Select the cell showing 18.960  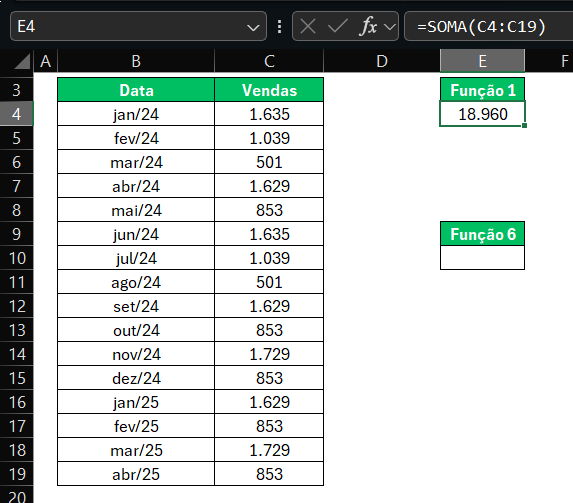482,114
